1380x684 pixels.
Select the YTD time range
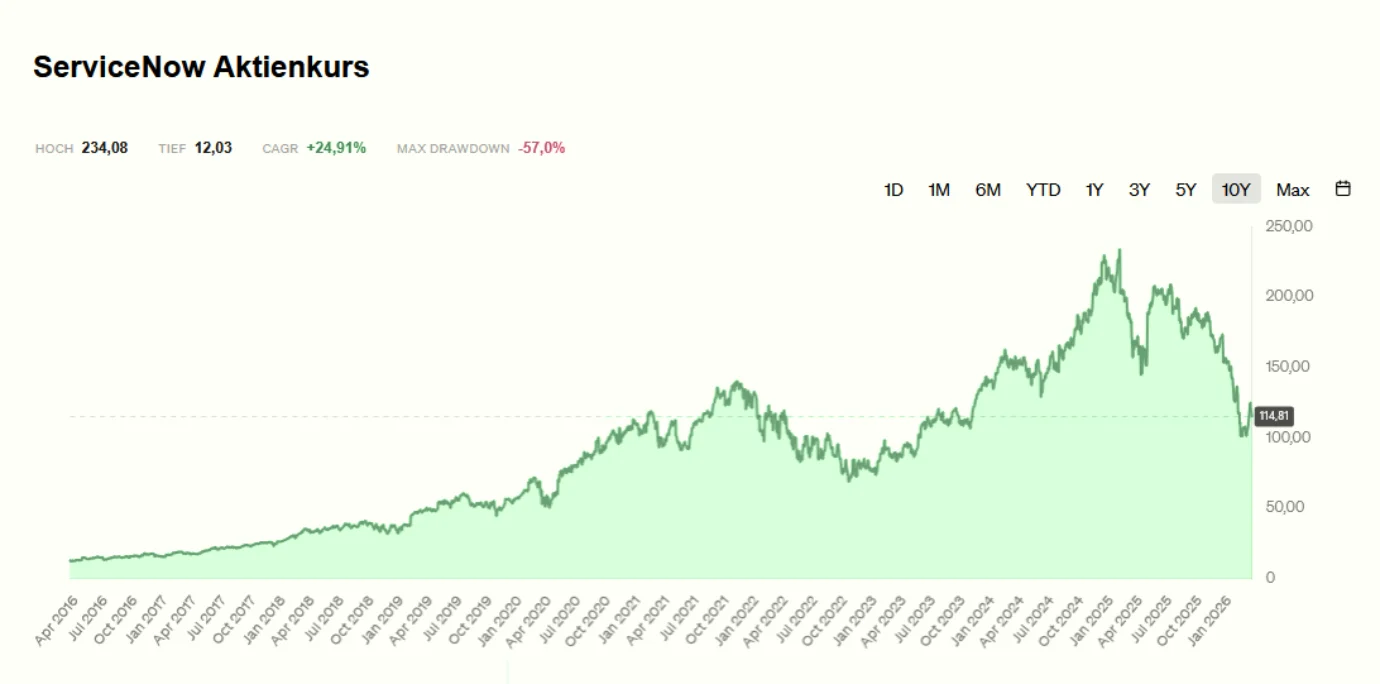tap(1043, 189)
